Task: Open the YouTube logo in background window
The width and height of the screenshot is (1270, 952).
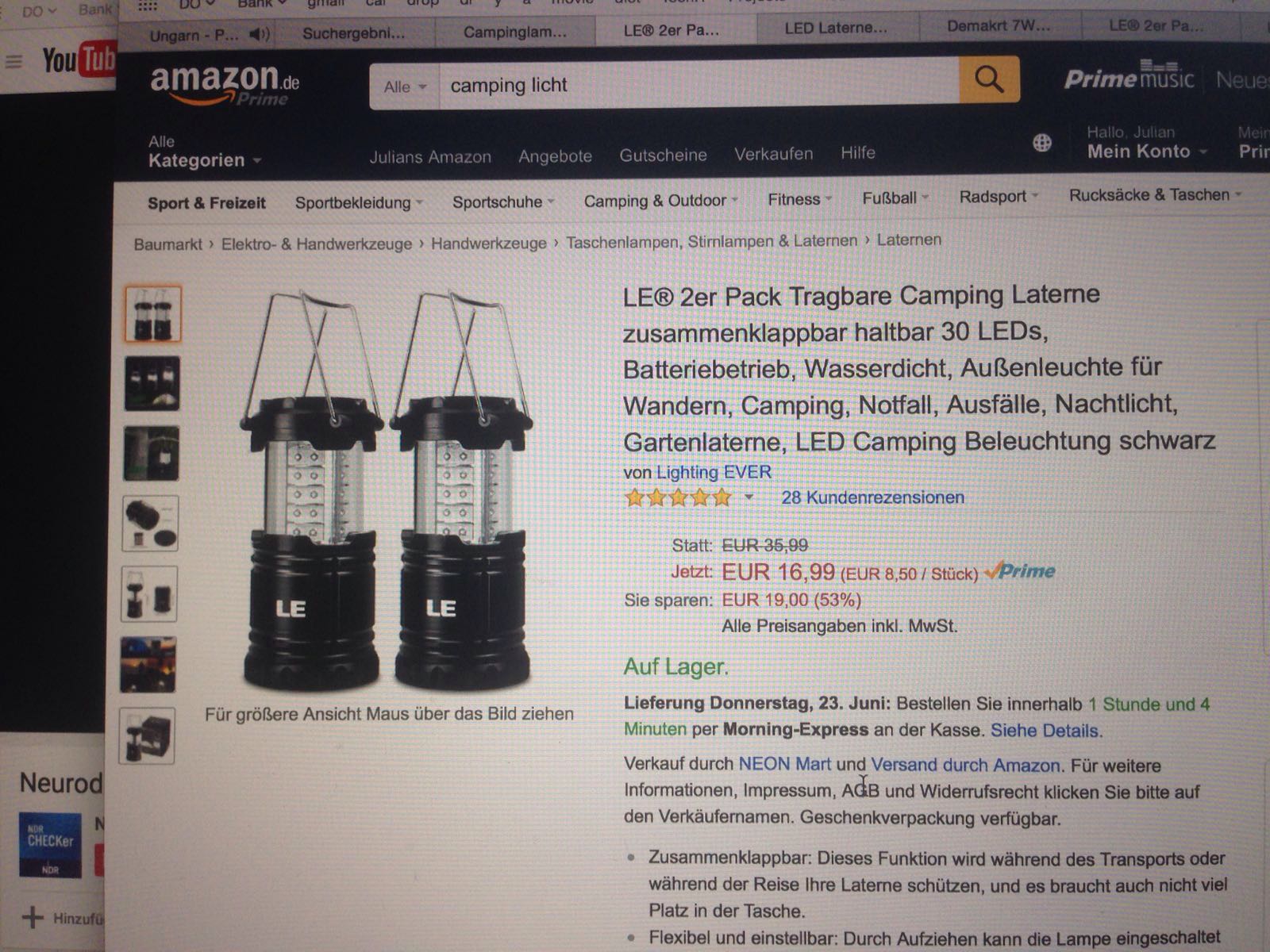Action: 78,60
